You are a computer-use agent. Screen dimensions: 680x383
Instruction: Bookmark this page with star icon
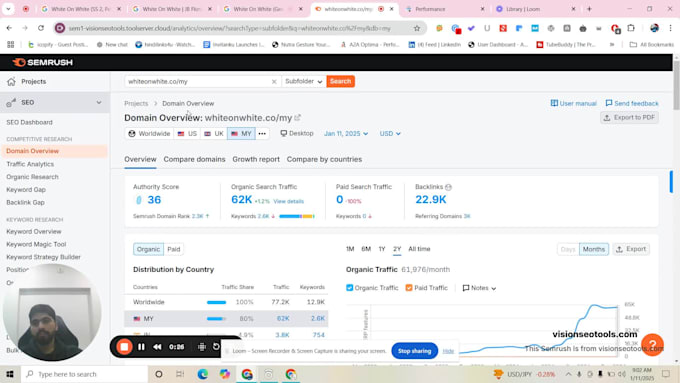point(417,28)
